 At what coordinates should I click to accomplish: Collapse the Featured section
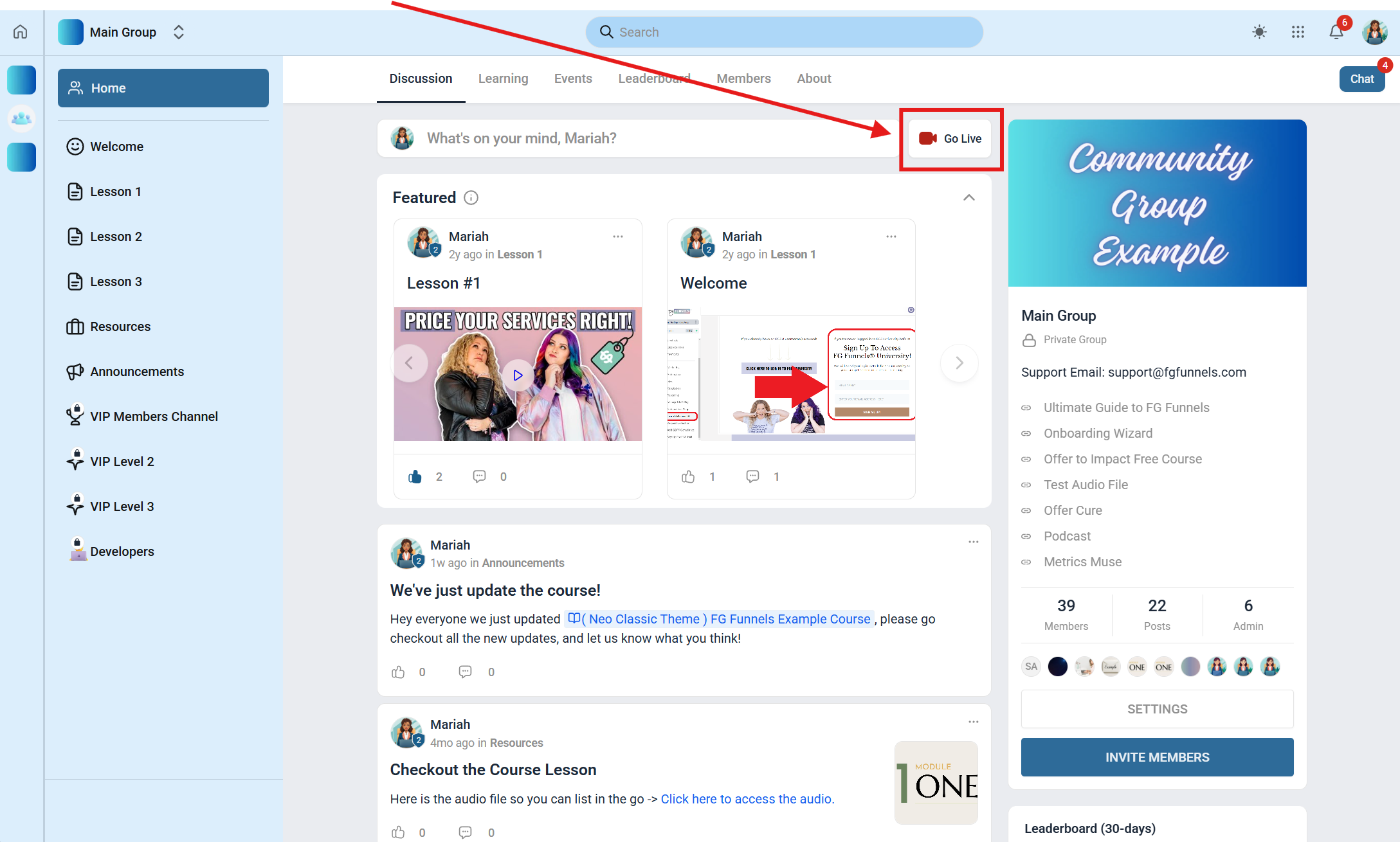pos(968,198)
